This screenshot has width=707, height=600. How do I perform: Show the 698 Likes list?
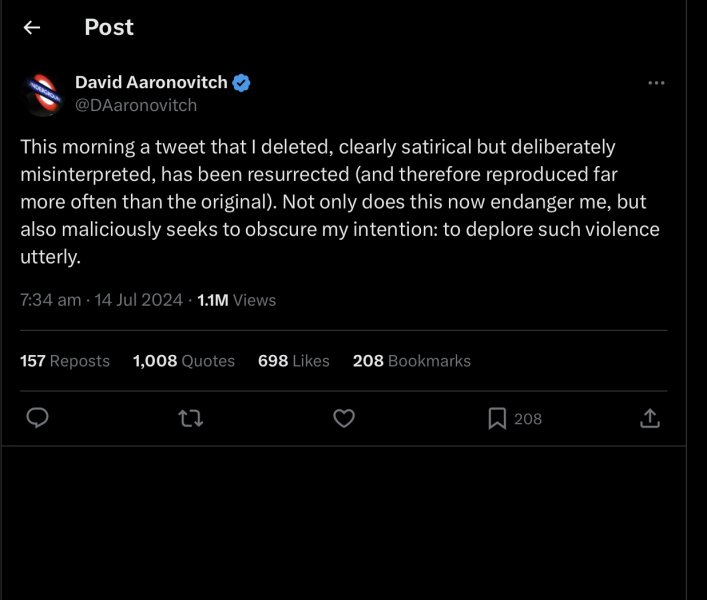pos(293,361)
